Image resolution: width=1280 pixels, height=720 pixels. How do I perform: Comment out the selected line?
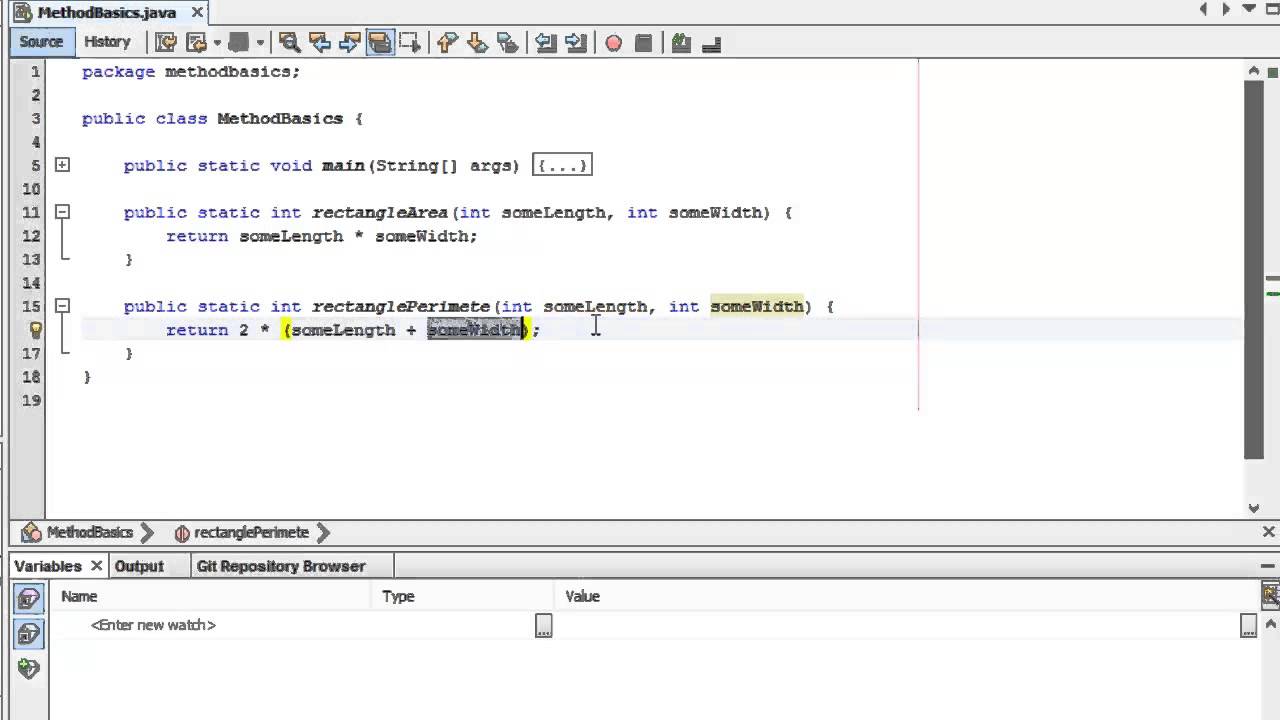[681, 43]
